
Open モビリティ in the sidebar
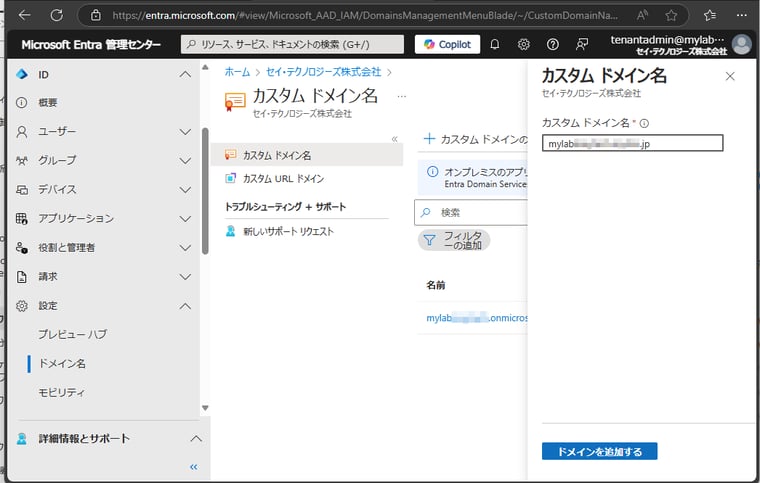[61, 392]
